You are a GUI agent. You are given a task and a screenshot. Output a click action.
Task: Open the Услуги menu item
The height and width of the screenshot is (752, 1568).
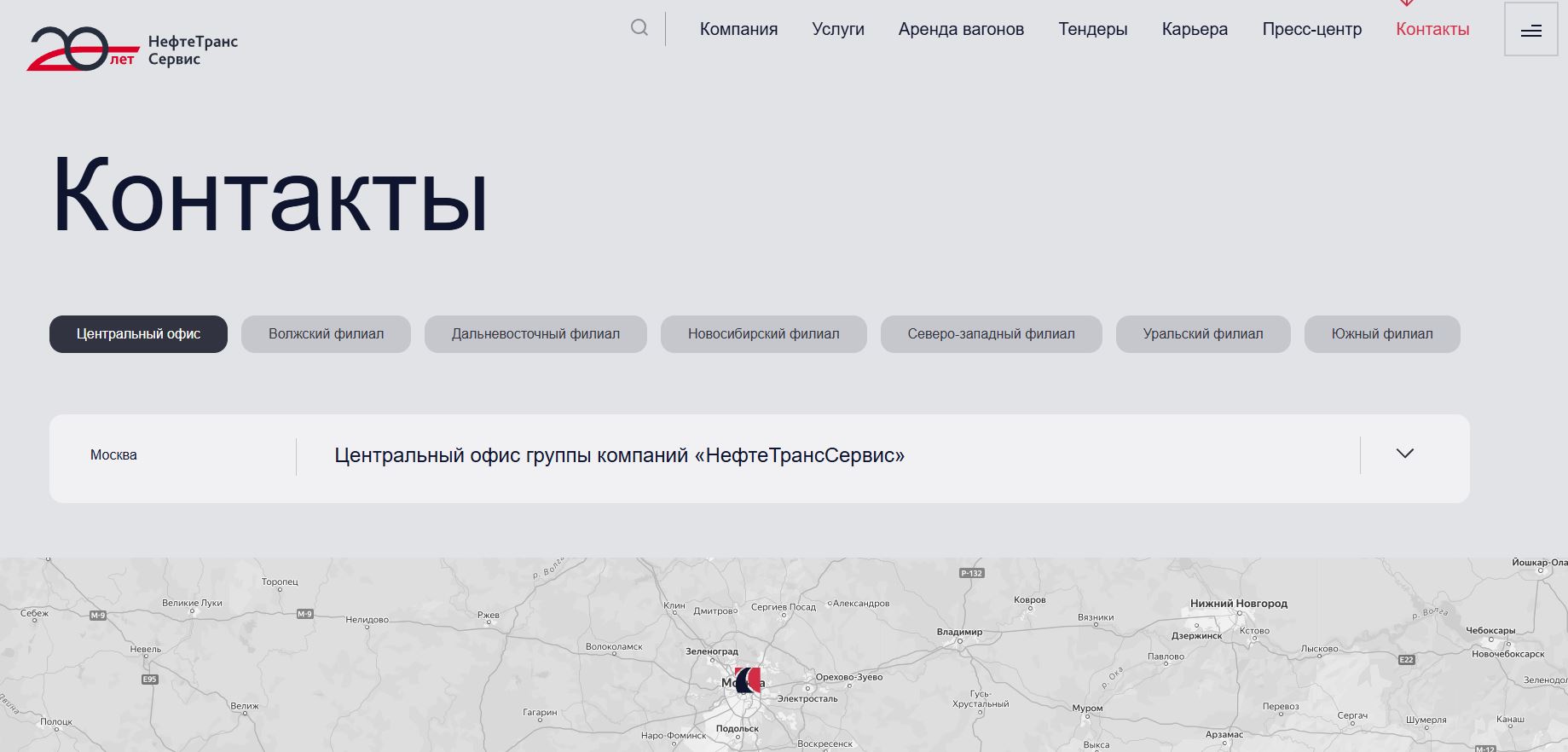pyautogui.click(x=837, y=29)
